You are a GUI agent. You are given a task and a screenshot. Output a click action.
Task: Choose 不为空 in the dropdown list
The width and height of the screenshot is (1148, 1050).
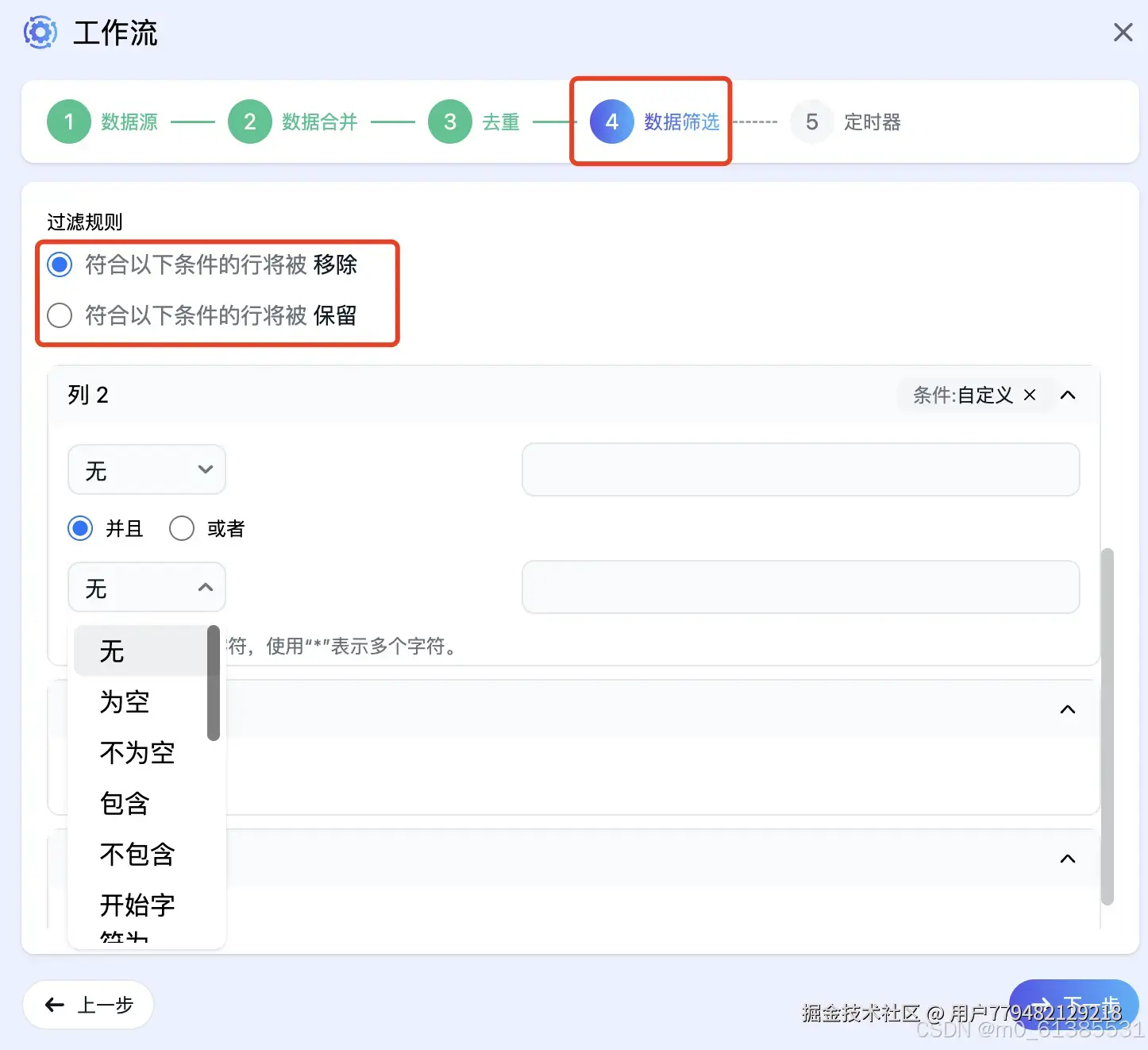point(141,753)
